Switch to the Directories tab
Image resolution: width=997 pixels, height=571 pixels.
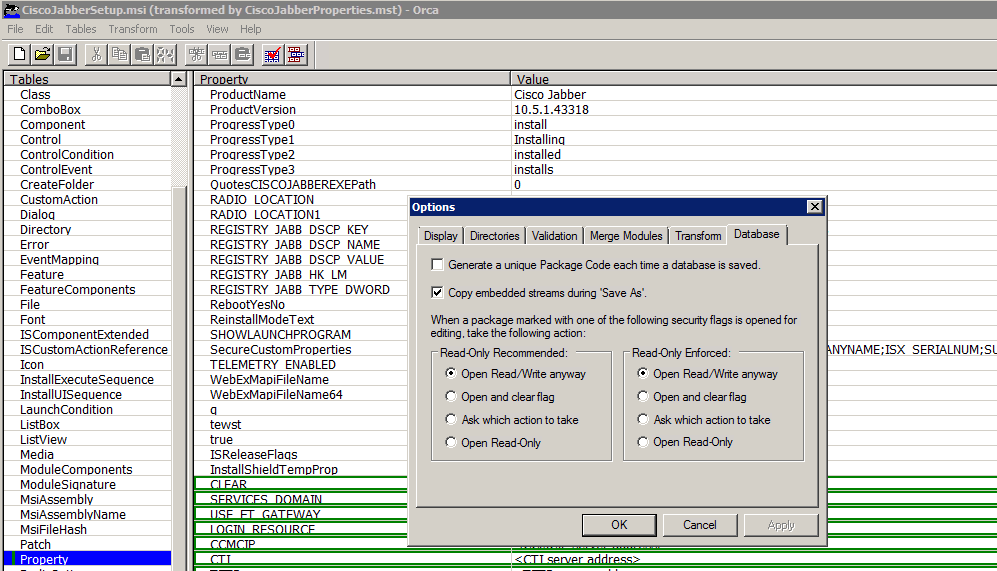point(495,236)
